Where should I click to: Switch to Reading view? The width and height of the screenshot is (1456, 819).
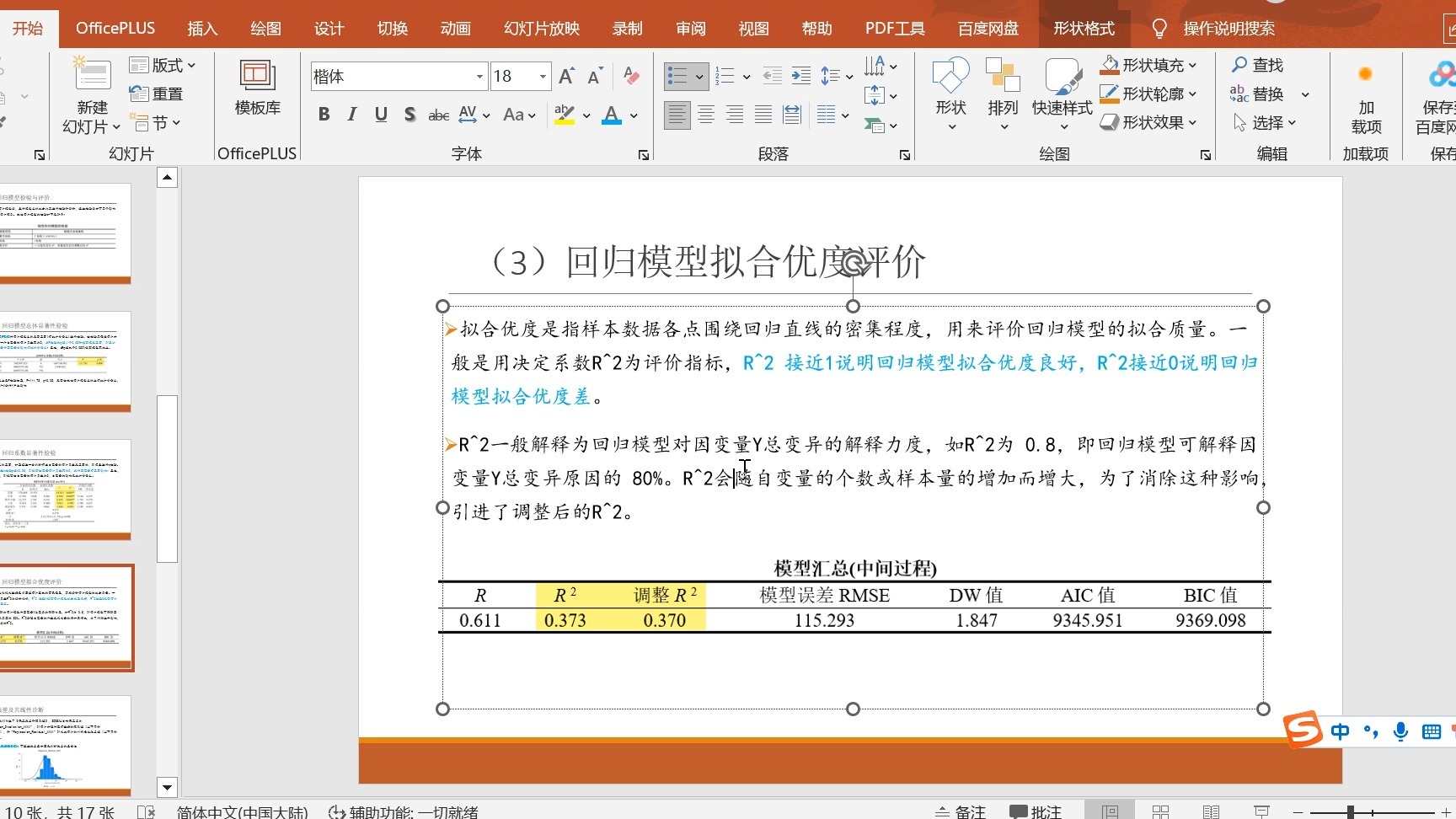coord(1211,811)
